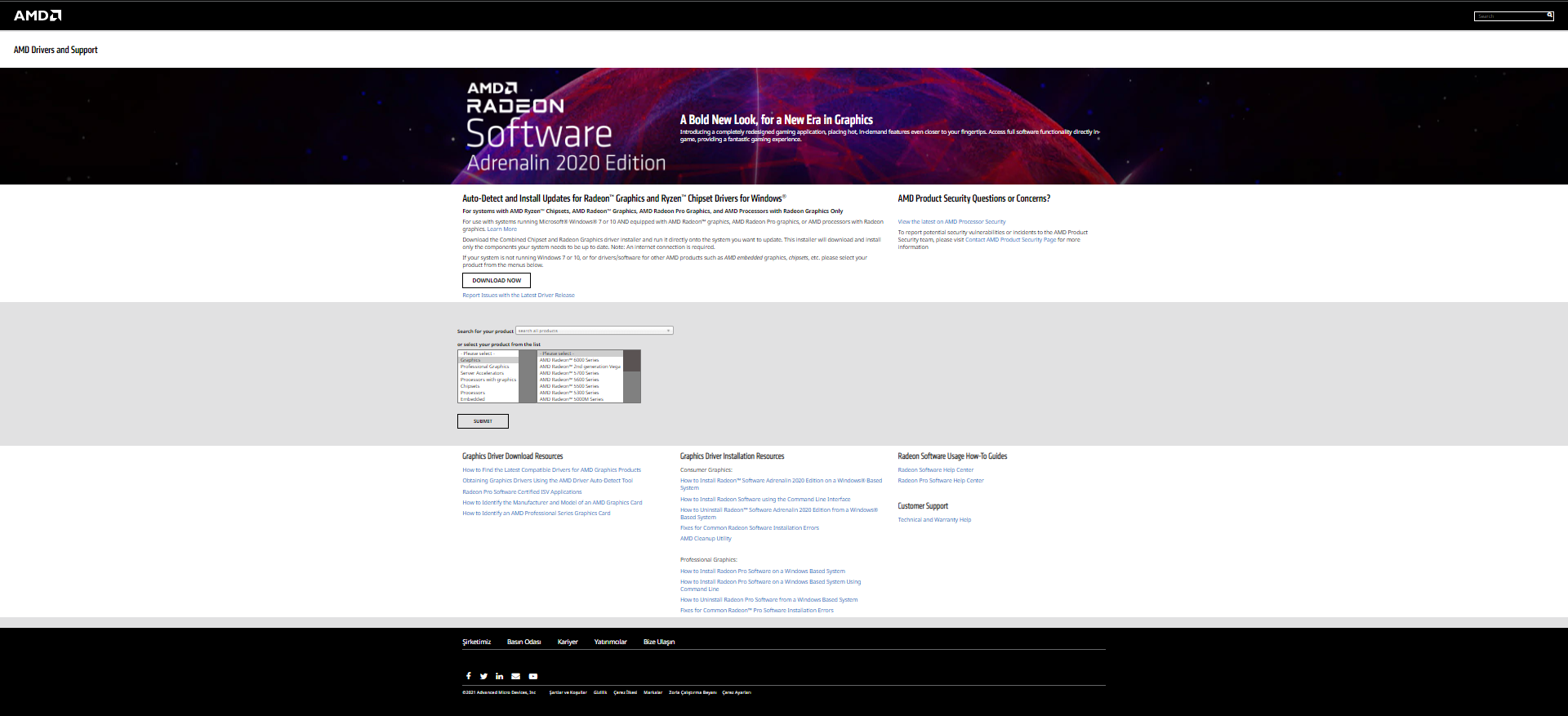This screenshot has height=716, width=1568.
Task: Open AMD's YouTube channel from the footer
Action: (x=533, y=676)
